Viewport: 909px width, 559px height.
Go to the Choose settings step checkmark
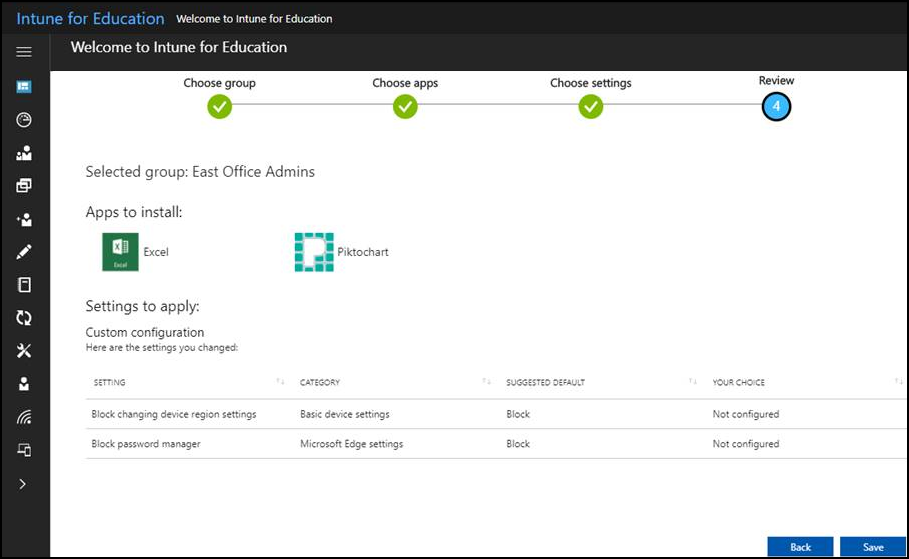[591, 107]
